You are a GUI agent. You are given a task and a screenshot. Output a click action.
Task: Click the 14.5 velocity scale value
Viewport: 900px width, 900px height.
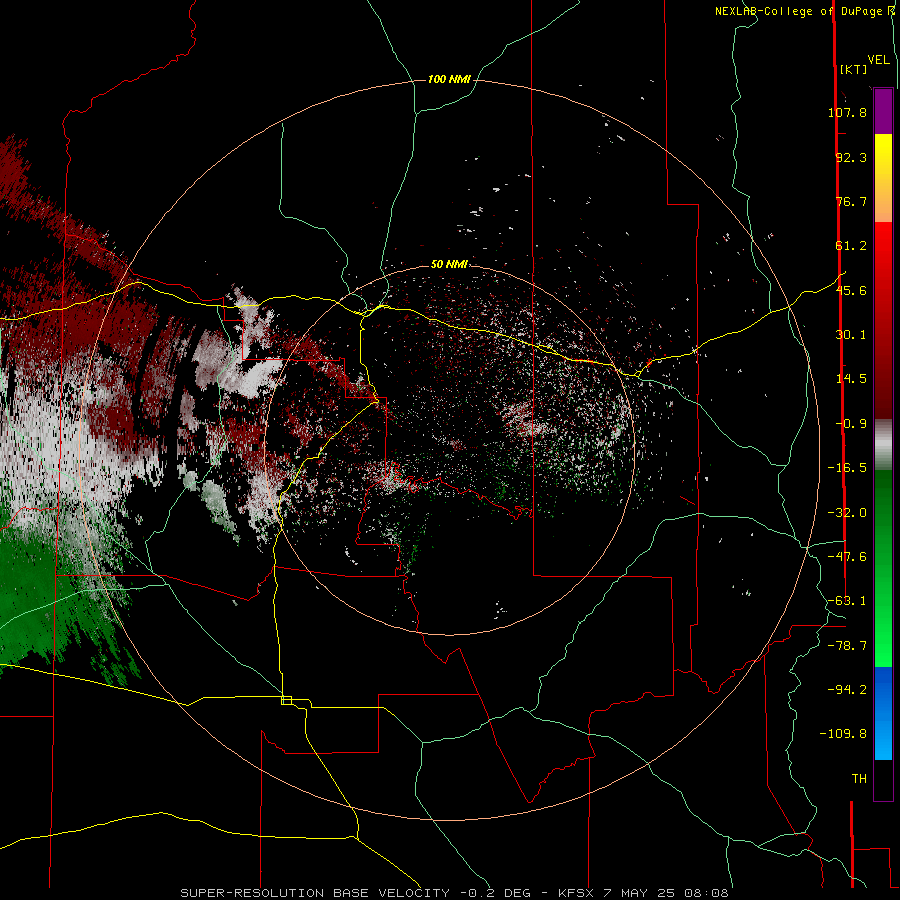click(x=851, y=379)
